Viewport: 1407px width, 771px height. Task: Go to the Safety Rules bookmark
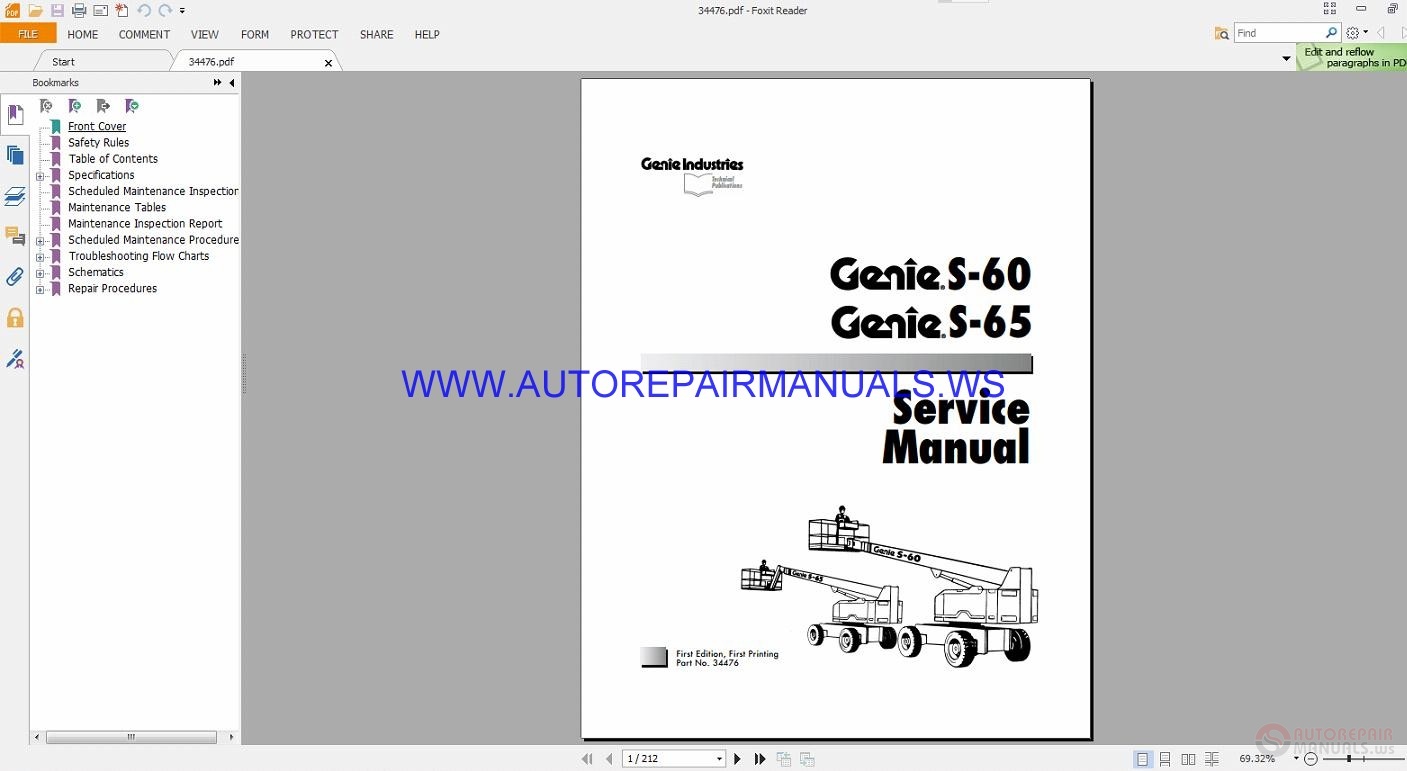point(98,143)
